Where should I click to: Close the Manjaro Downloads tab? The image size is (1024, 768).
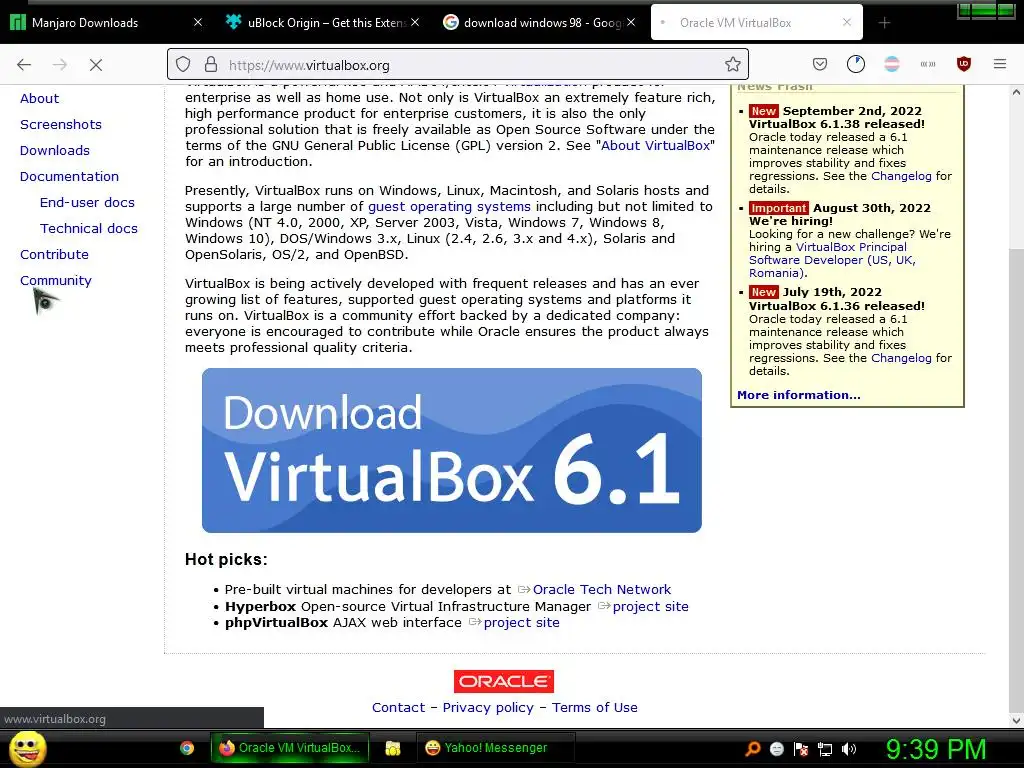coord(198,22)
